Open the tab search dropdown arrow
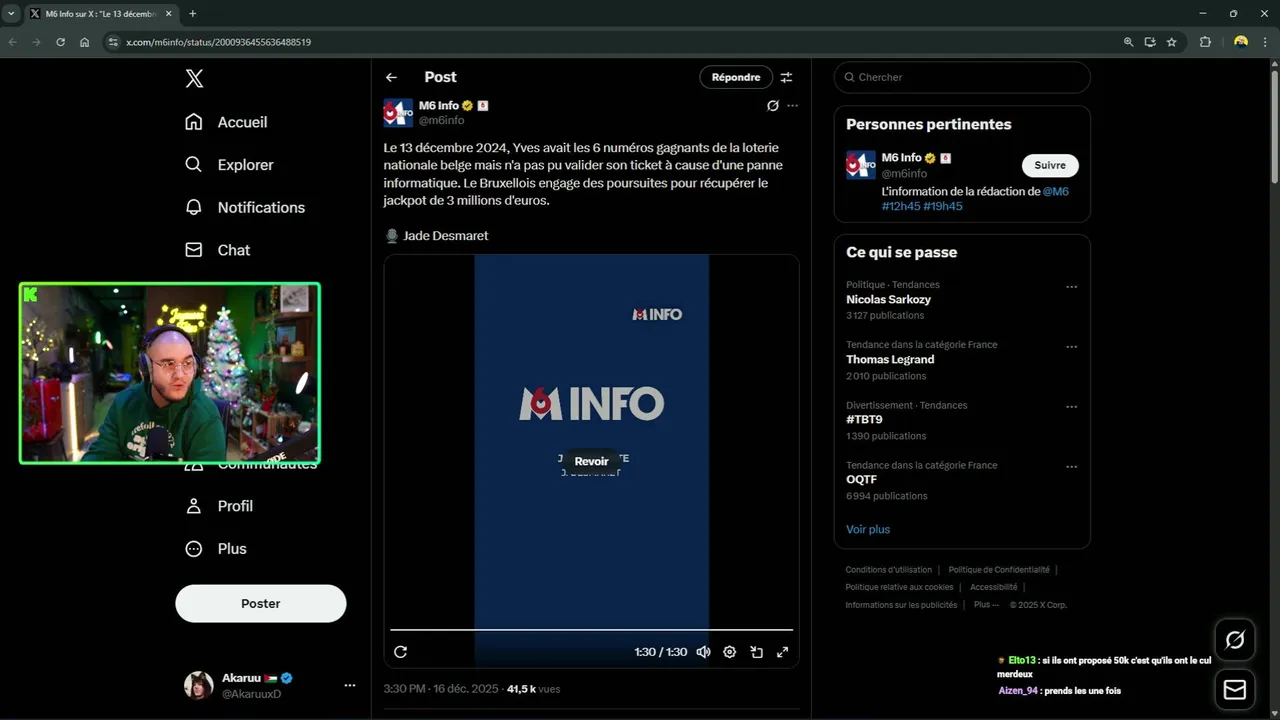Screen dimensions: 1280x720 click(10, 14)
